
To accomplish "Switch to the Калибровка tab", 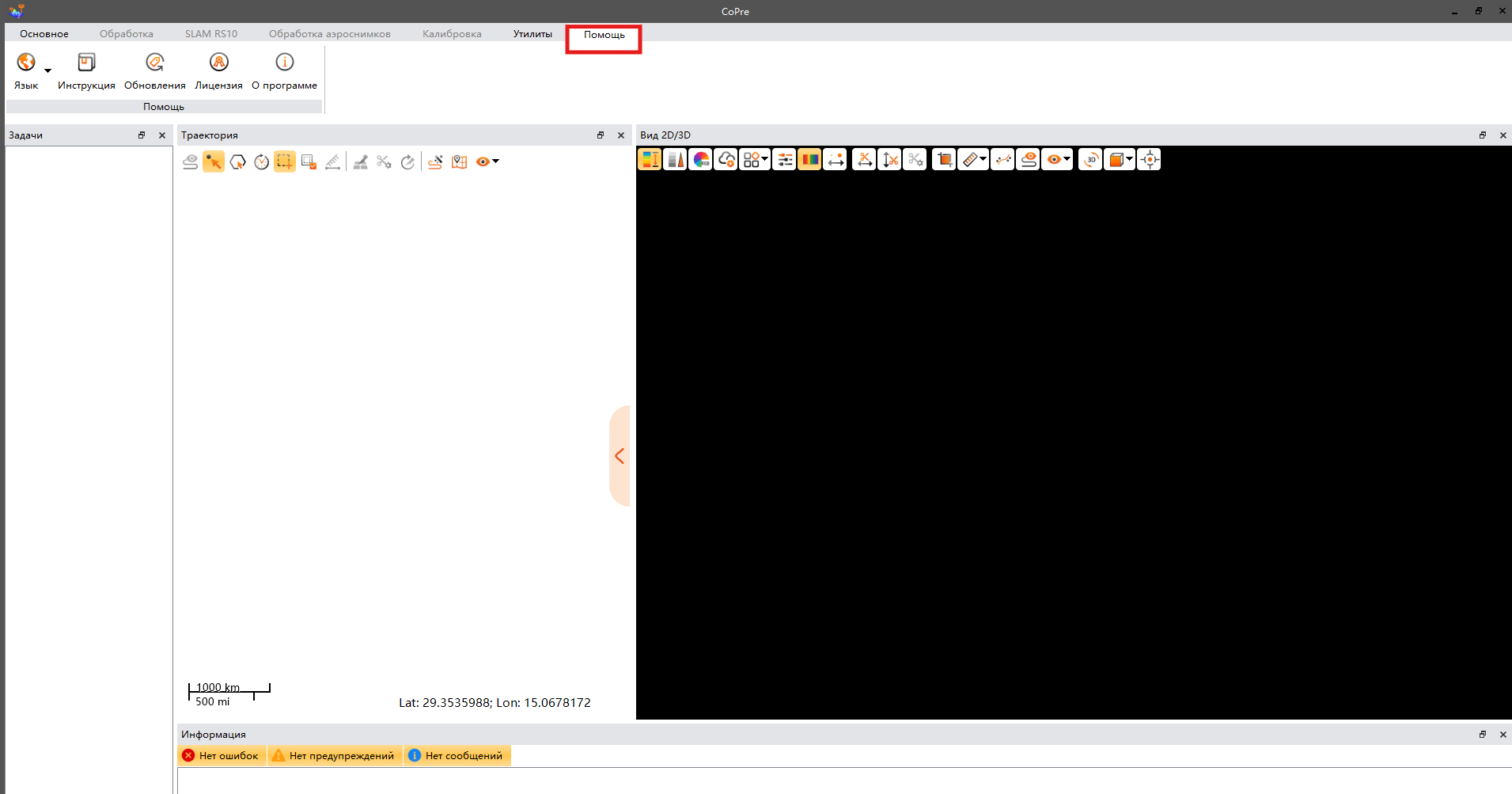I will tap(452, 34).
